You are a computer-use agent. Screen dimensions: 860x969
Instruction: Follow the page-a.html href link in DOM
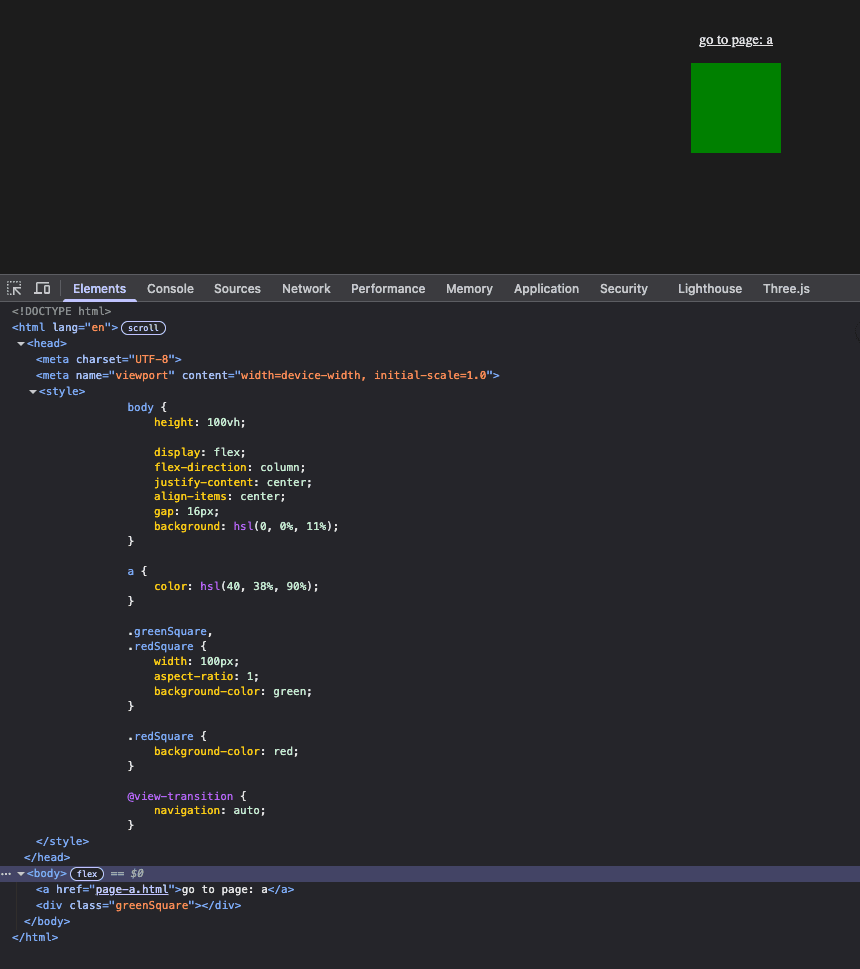132,889
